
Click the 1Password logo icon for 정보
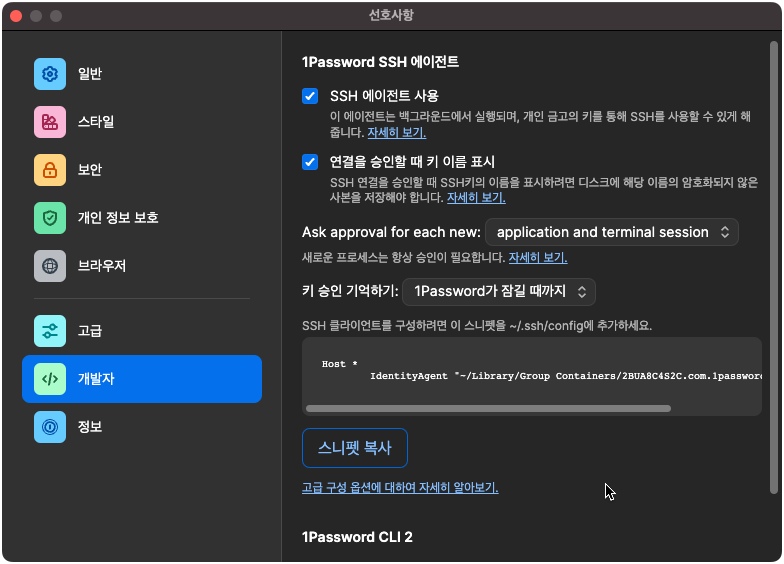(50, 427)
